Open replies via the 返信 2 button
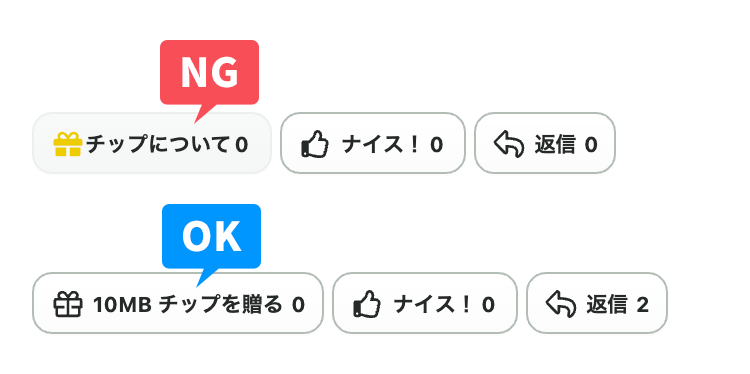Screen dimensions: 750x374 click(596, 303)
